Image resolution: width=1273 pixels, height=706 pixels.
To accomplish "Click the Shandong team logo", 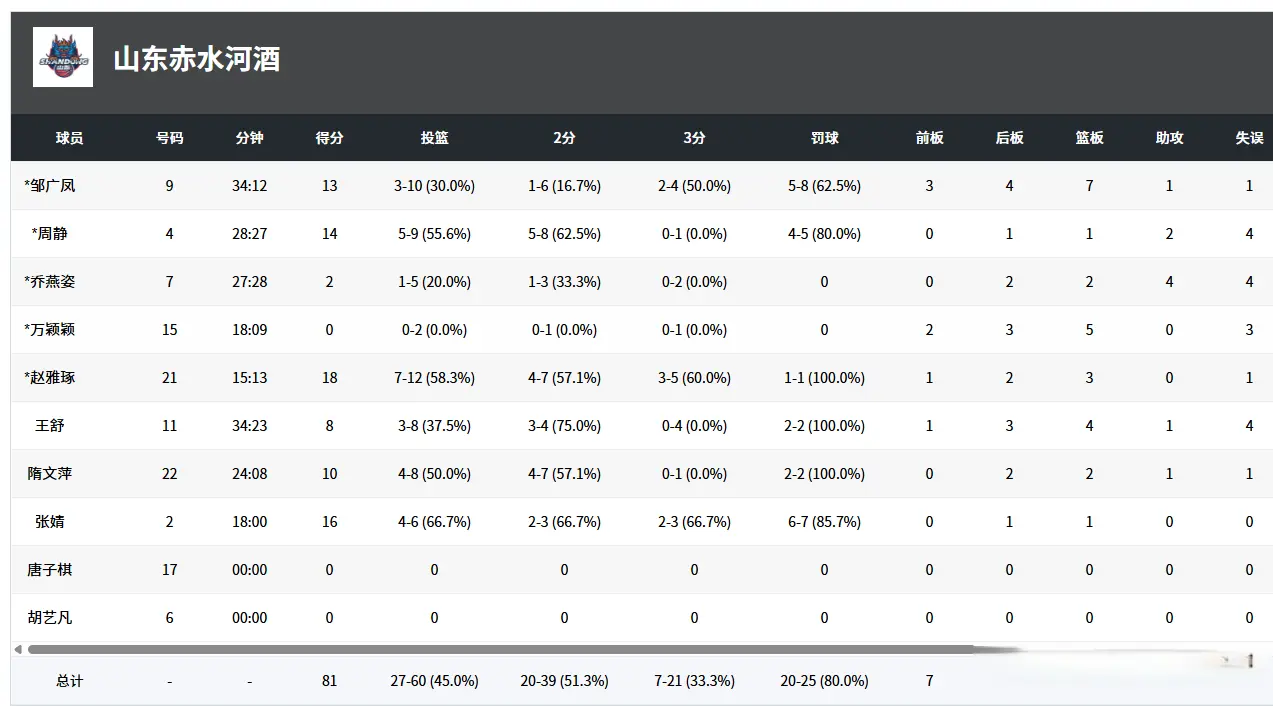I will click(x=63, y=57).
